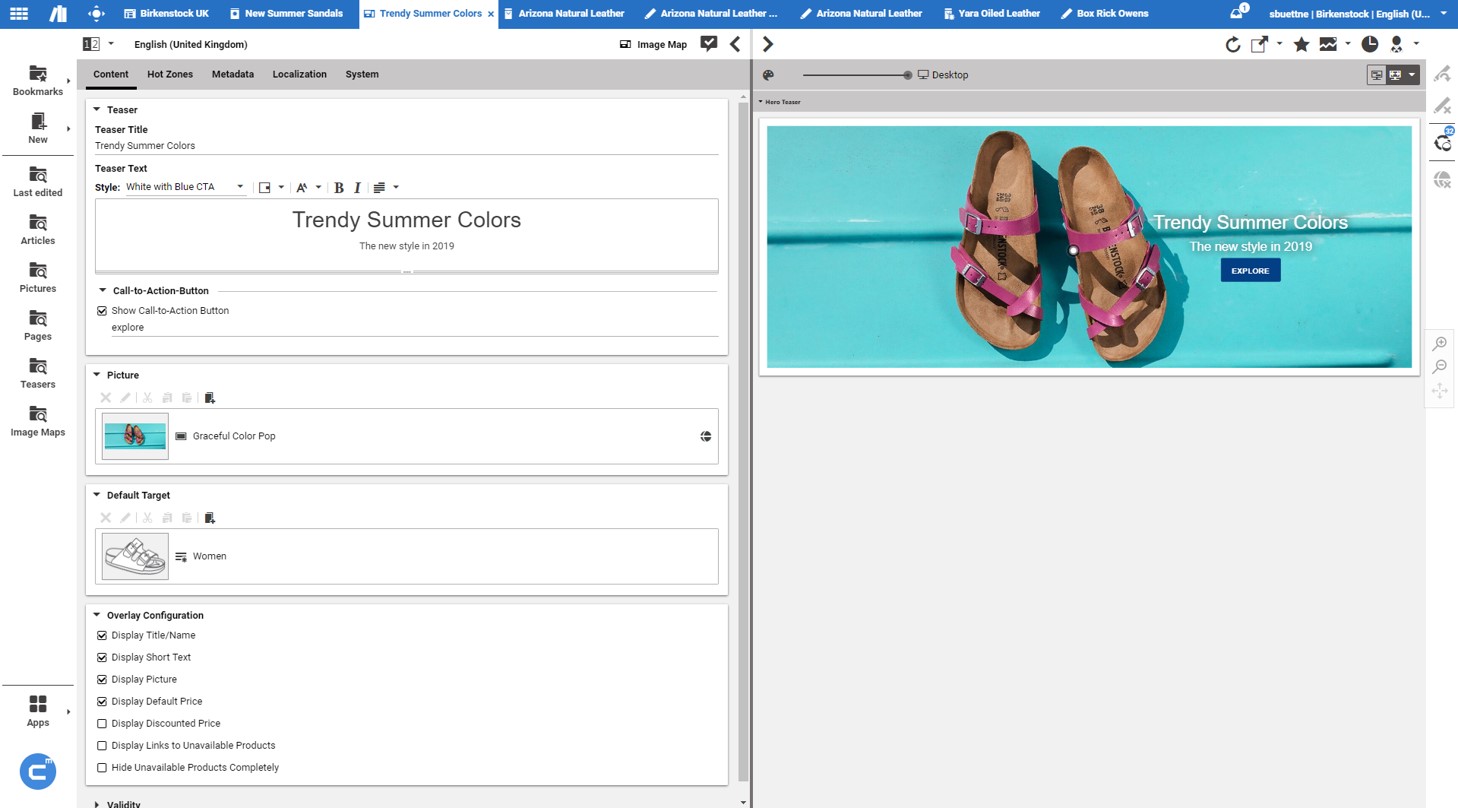
Task: Toggle bold in Teaser Text toolbar
Action: click(339, 188)
